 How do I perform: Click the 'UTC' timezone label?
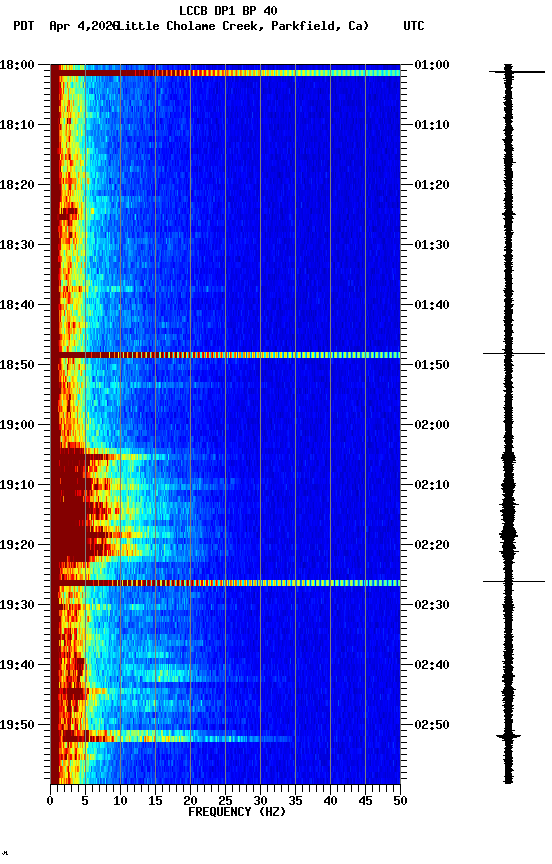(x=414, y=26)
